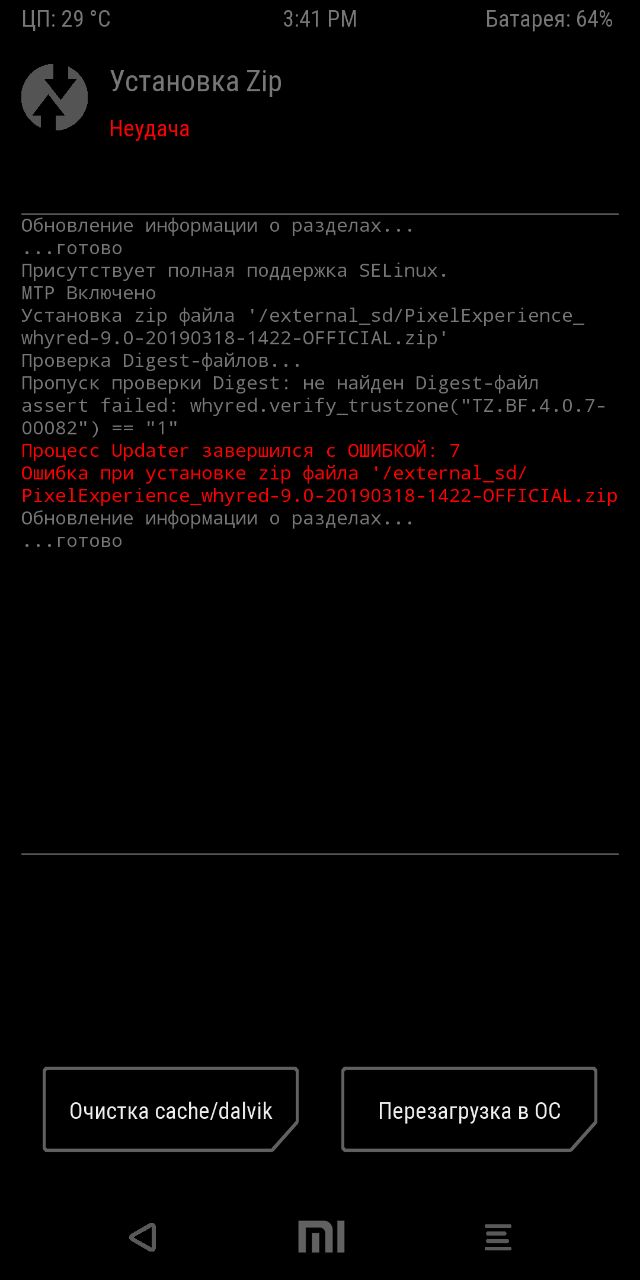The height and width of the screenshot is (1280, 640).
Task: Tap the back triangle navigation icon
Action: (143, 1238)
